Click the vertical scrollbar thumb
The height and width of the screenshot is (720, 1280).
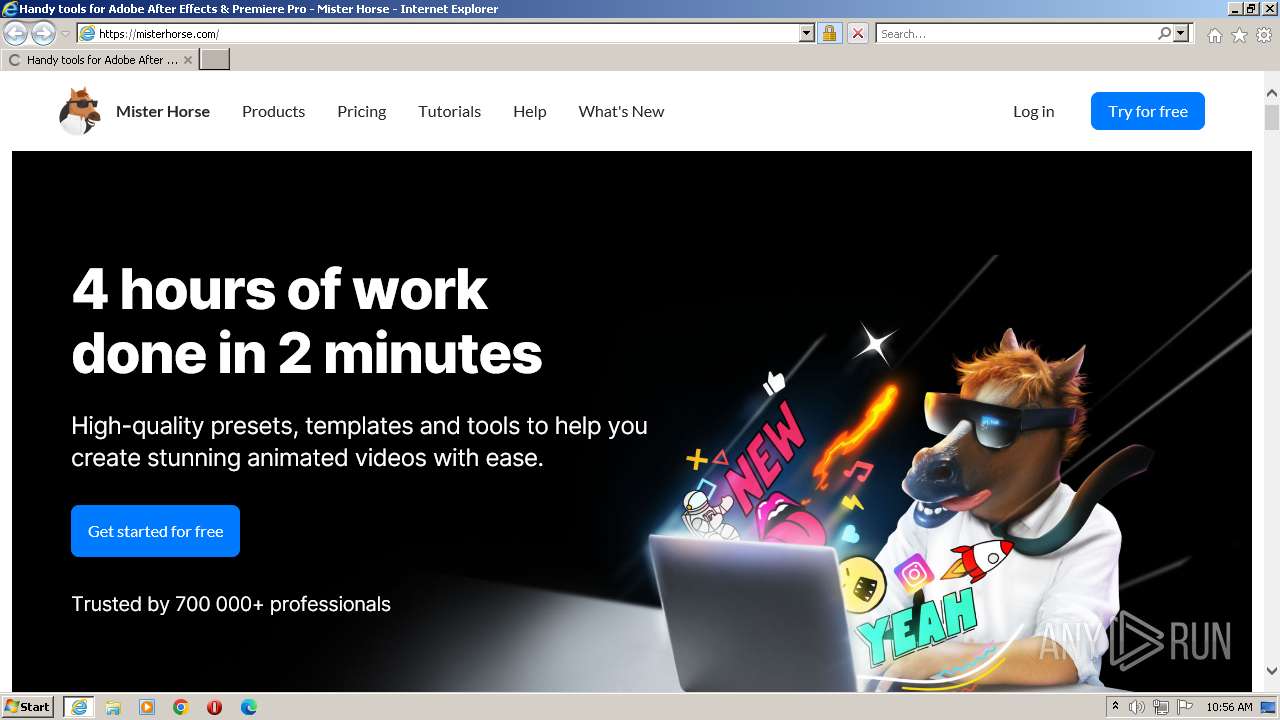coord(1271,117)
